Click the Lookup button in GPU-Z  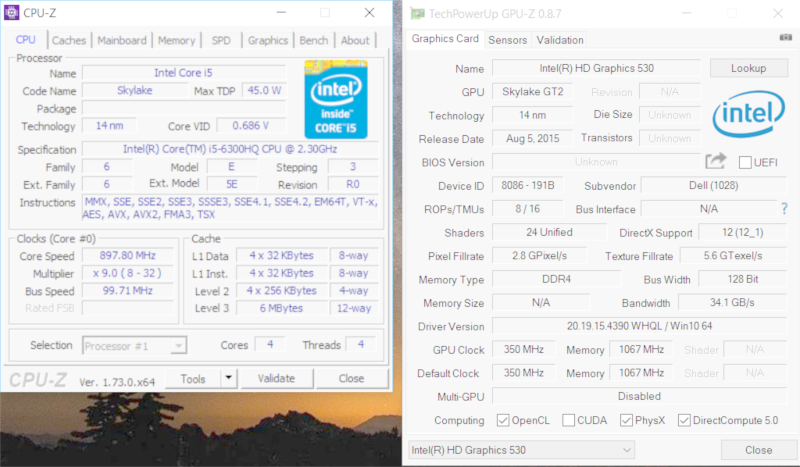[x=748, y=68]
